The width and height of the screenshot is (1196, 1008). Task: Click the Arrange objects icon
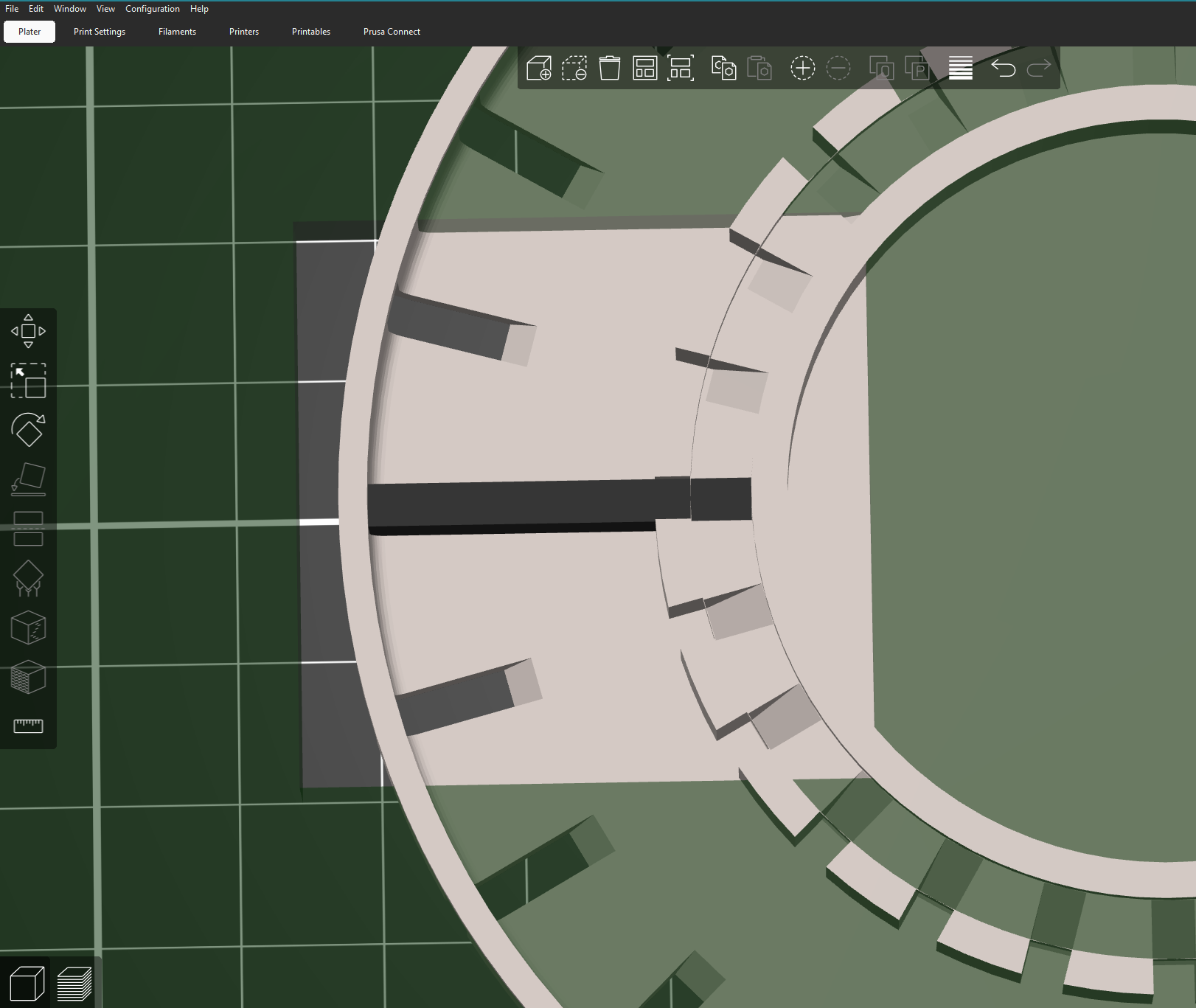point(645,68)
